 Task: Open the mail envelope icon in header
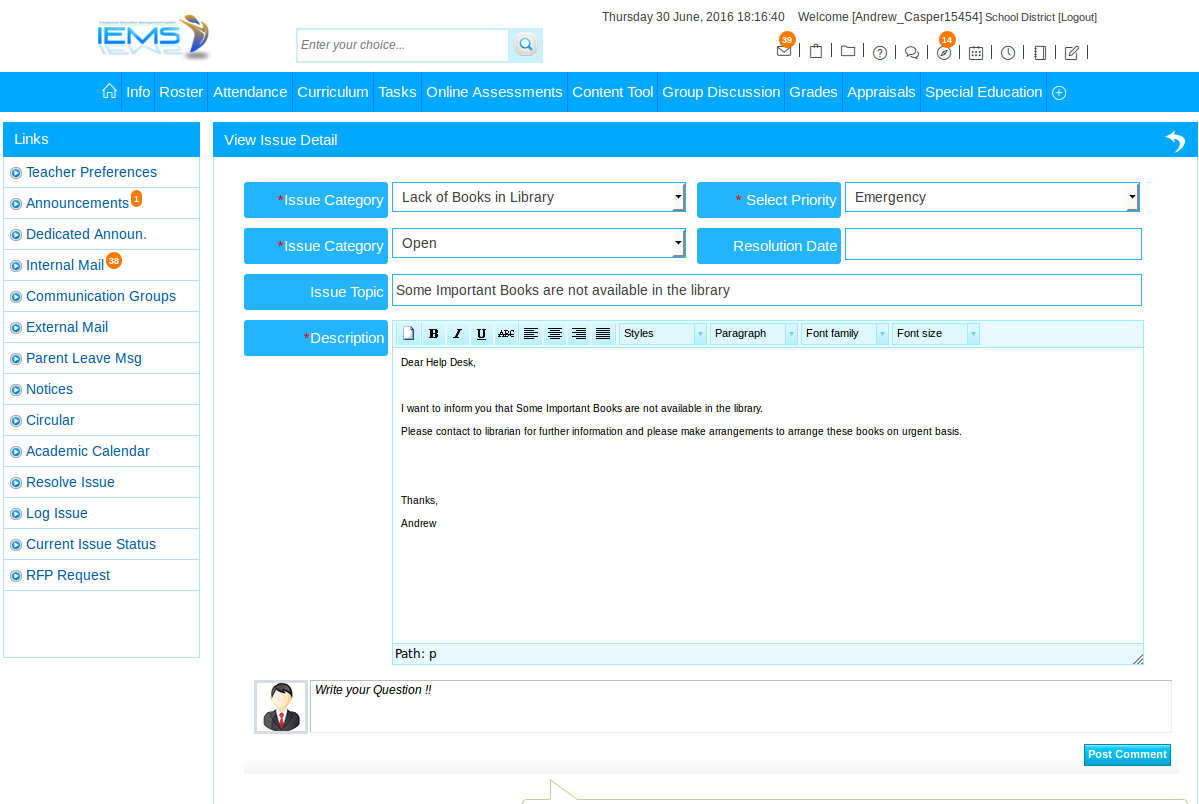(784, 52)
